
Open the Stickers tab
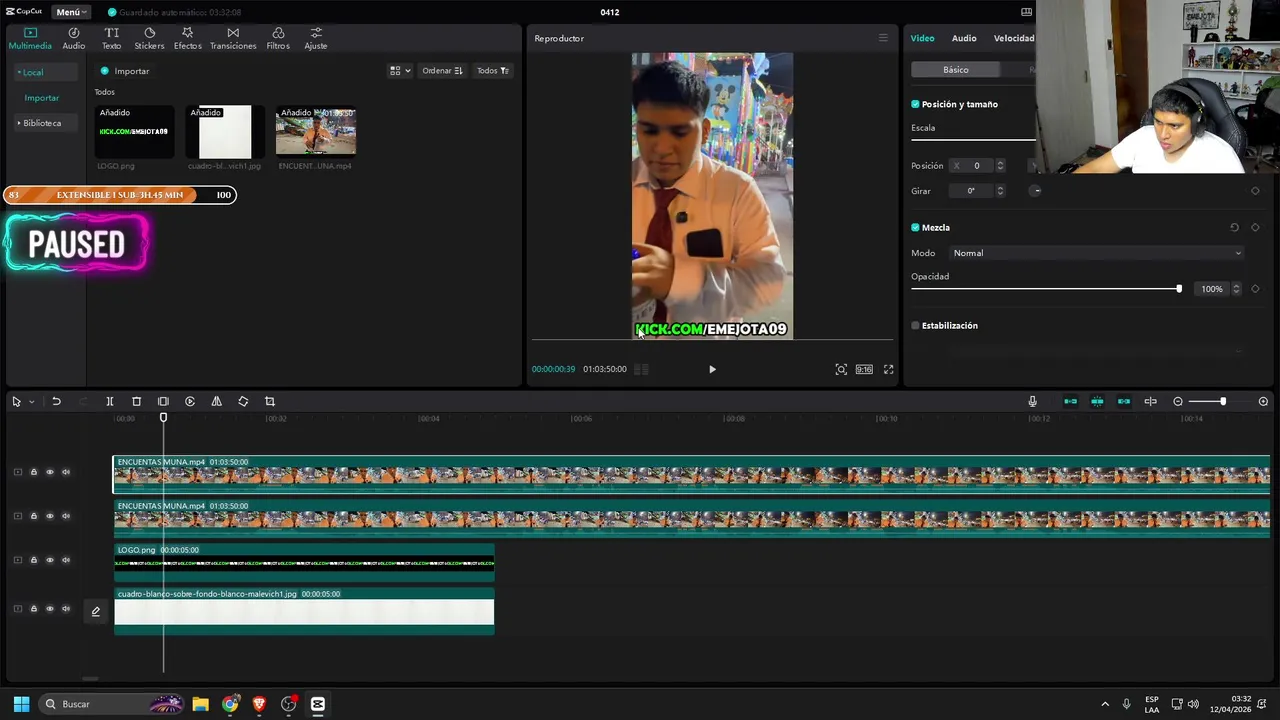coord(149,38)
